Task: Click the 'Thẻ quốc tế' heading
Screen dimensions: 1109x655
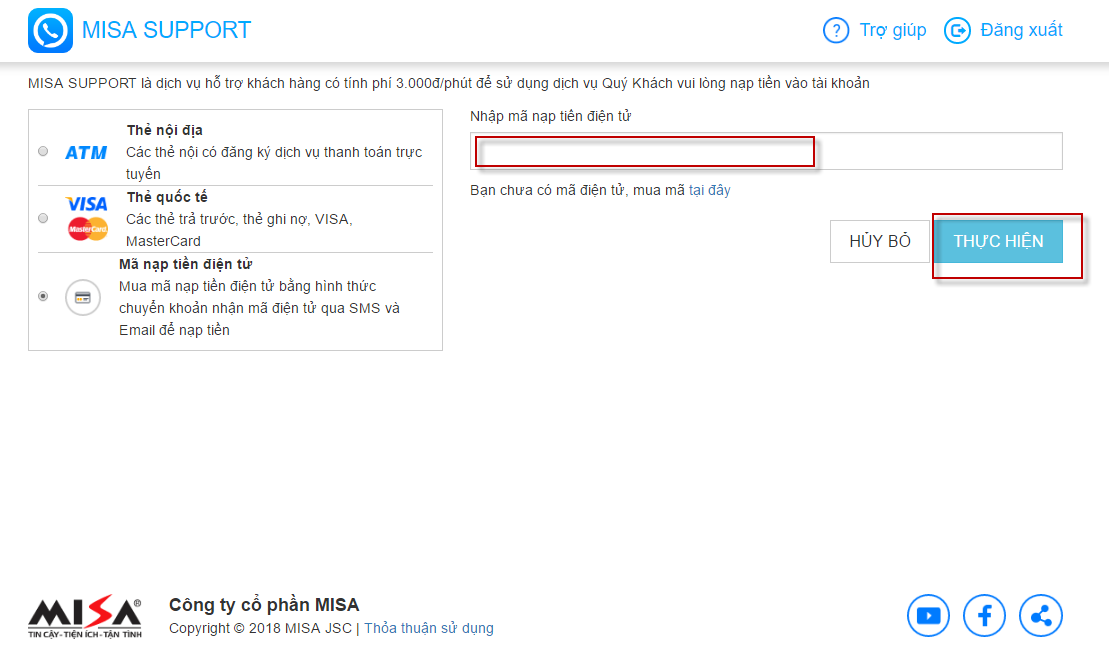Action: coord(167,197)
